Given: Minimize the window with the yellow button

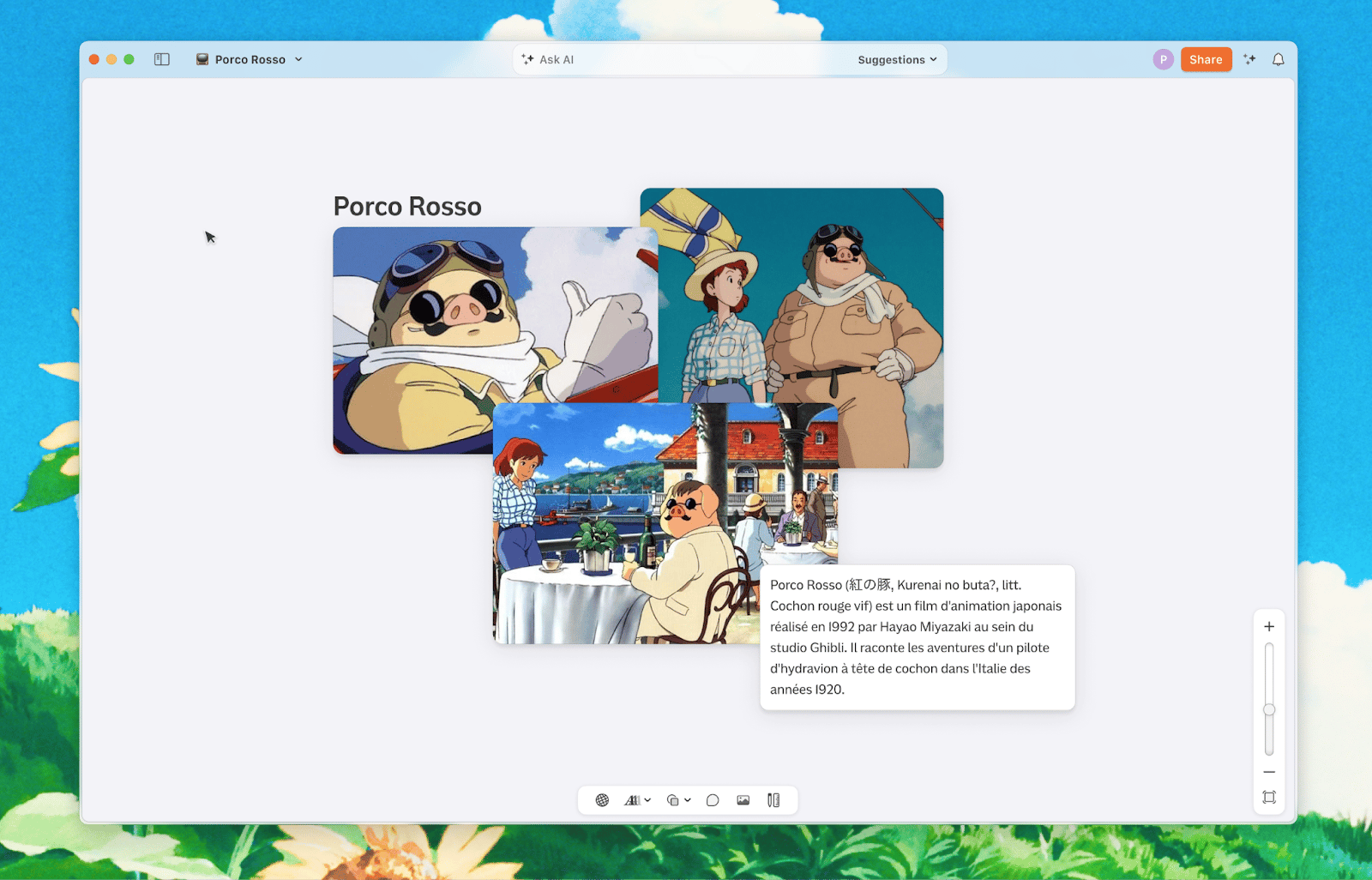Looking at the screenshot, I should tap(111, 59).
